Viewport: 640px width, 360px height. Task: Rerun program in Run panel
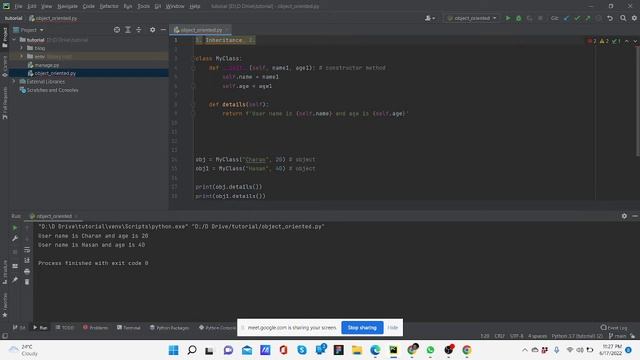(15, 228)
